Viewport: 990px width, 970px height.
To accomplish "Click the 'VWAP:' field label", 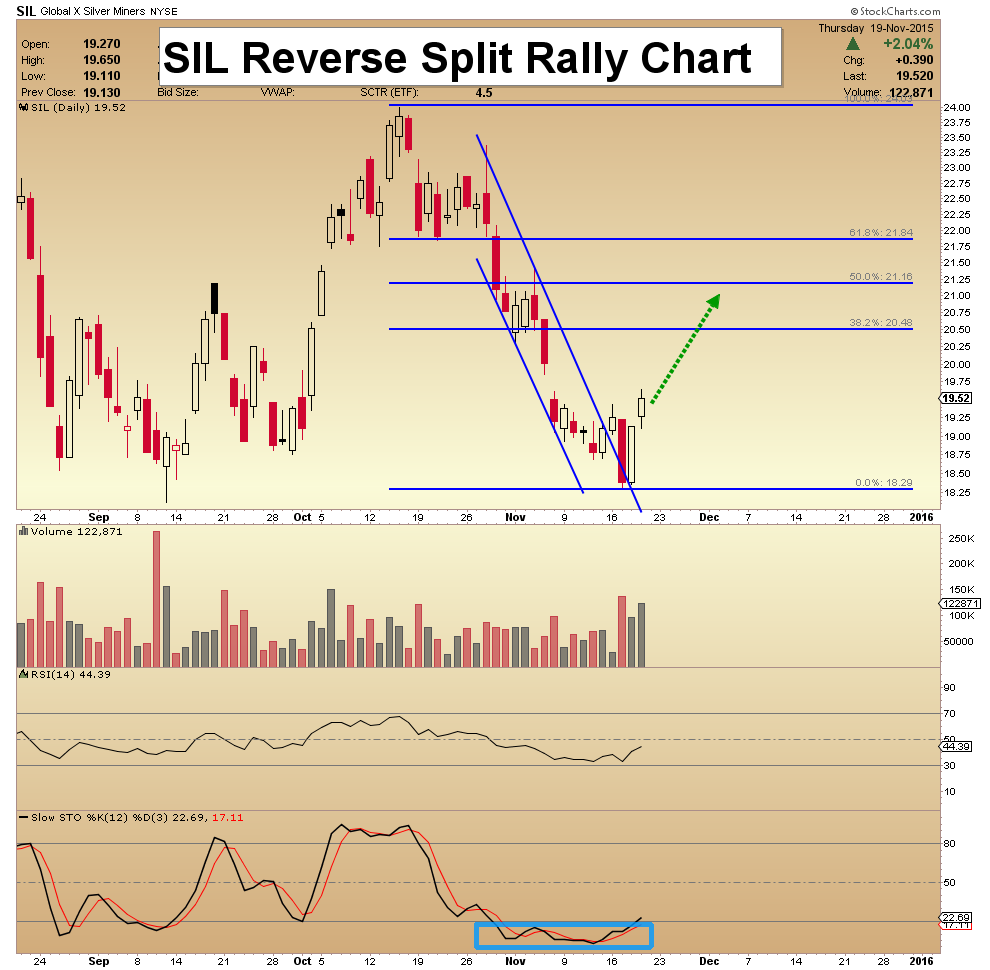I will click(278, 92).
